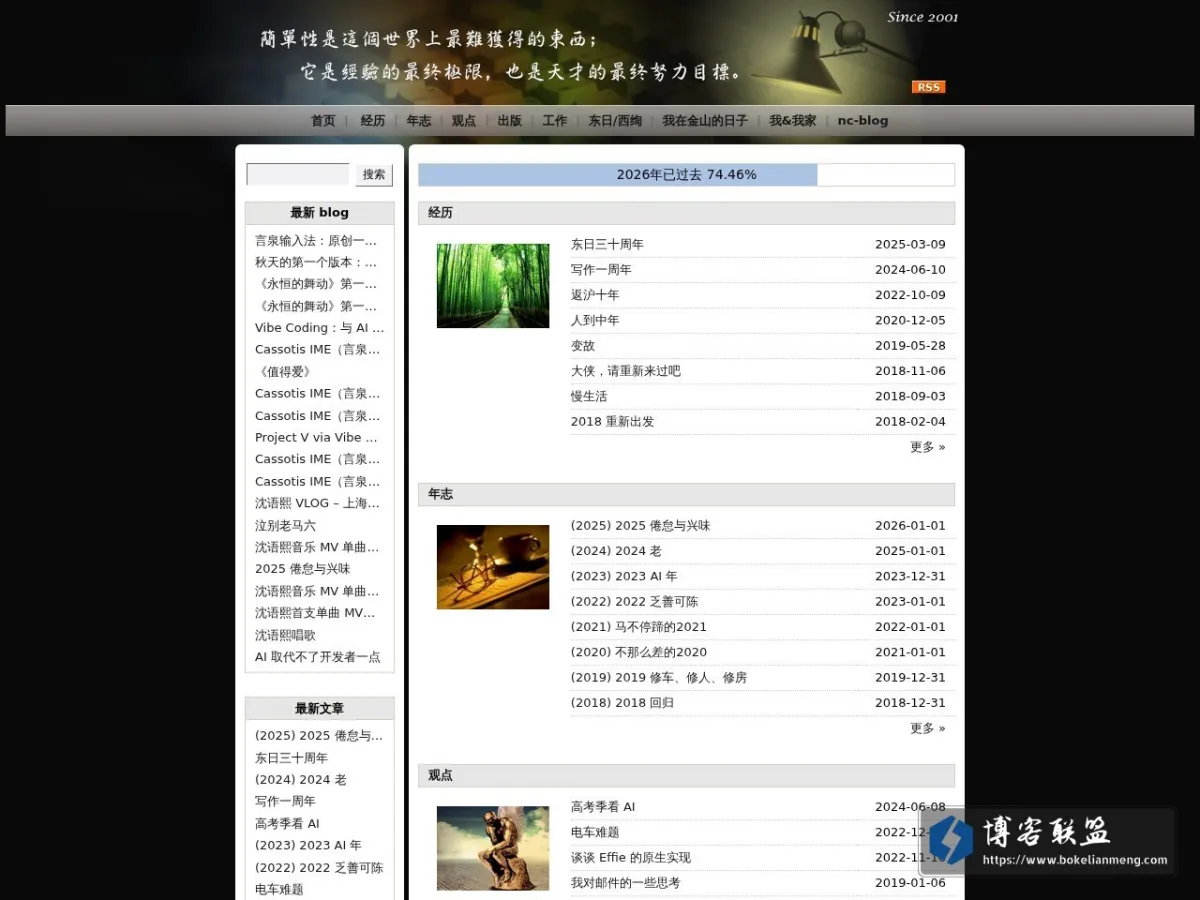
Task: Open sidebar blog post 泣别老马六
Action: (285, 526)
